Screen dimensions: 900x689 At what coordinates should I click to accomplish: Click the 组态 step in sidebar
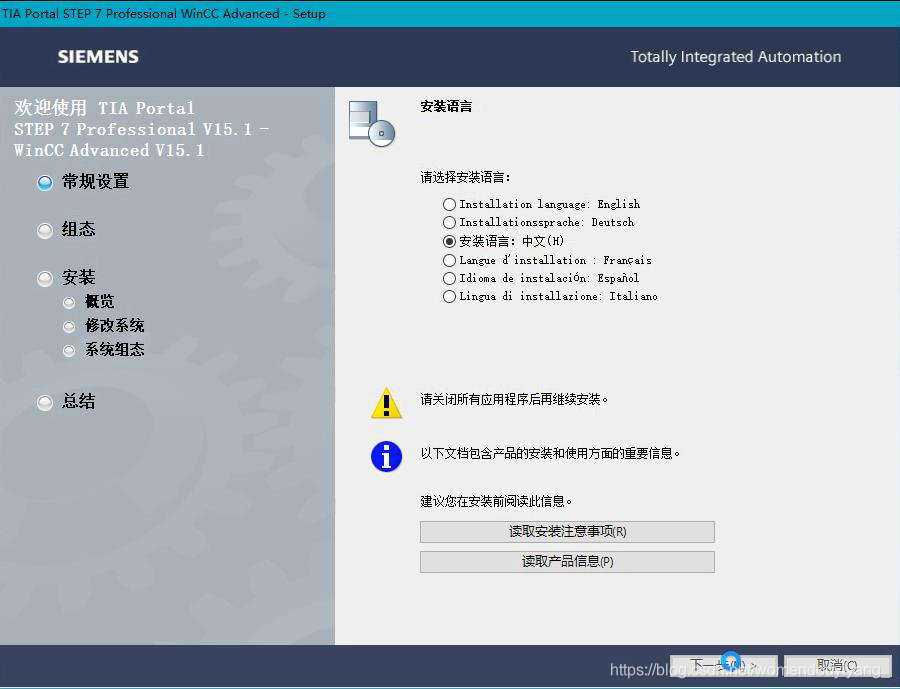coord(66,230)
